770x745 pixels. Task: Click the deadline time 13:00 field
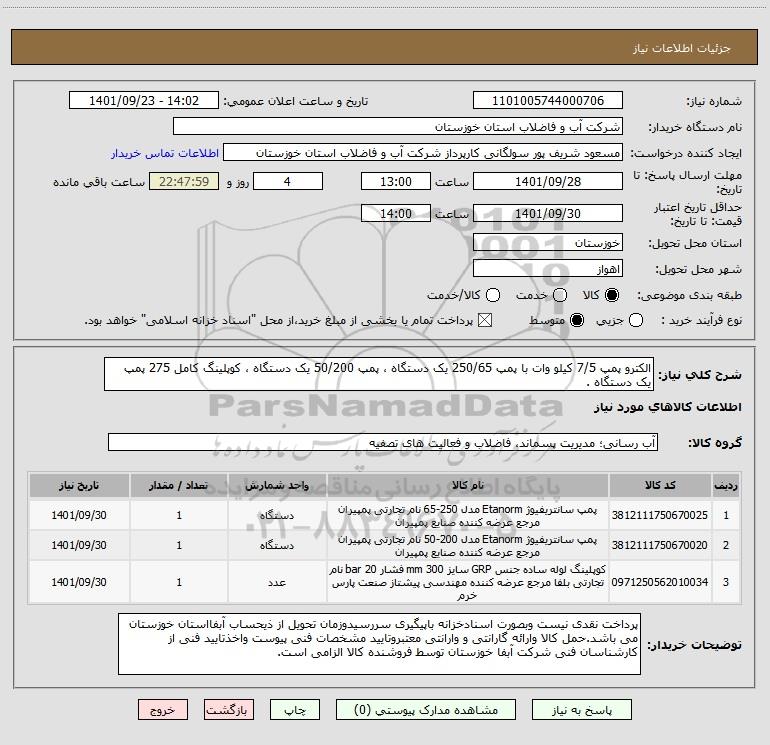point(396,181)
